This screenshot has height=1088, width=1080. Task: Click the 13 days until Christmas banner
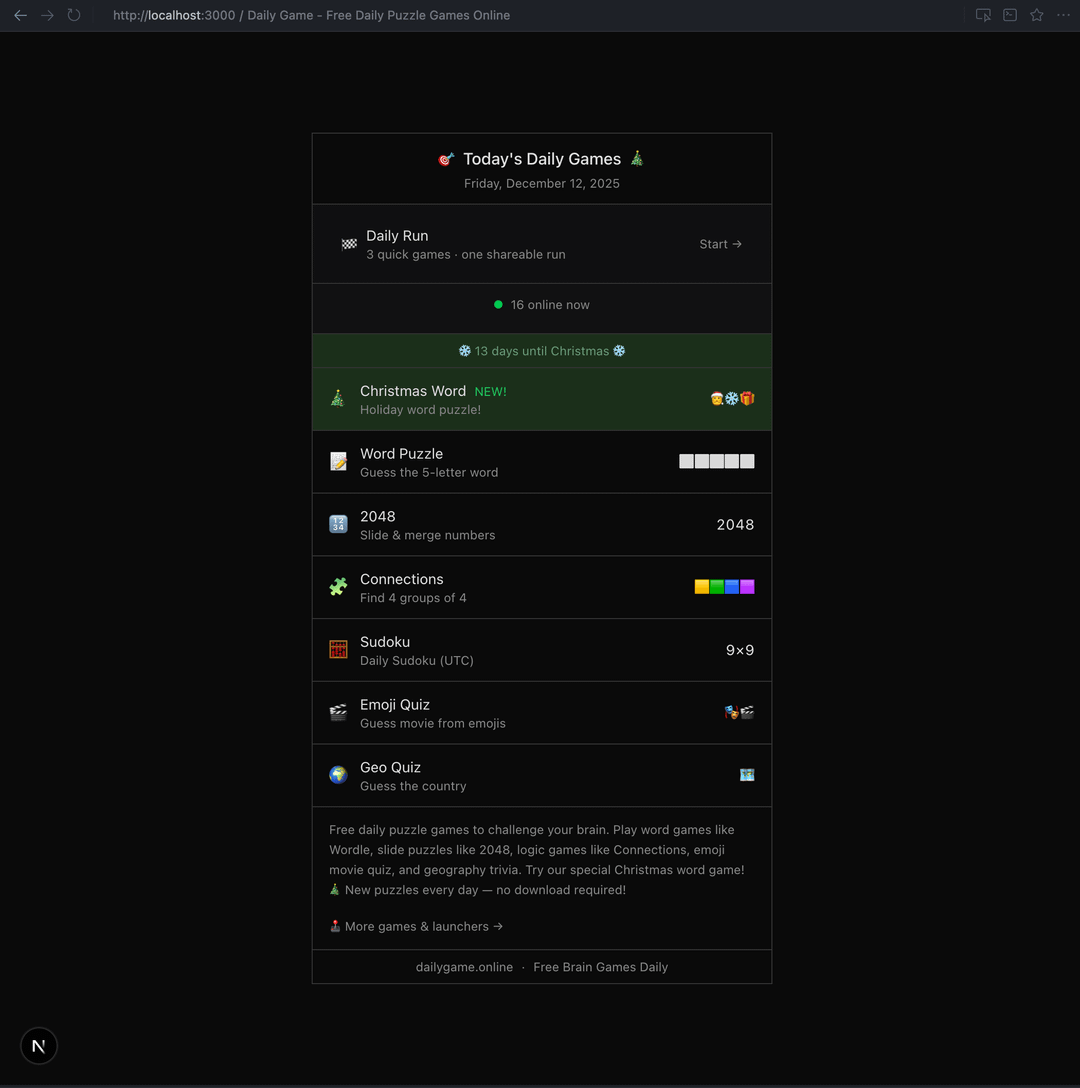[x=541, y=351]
